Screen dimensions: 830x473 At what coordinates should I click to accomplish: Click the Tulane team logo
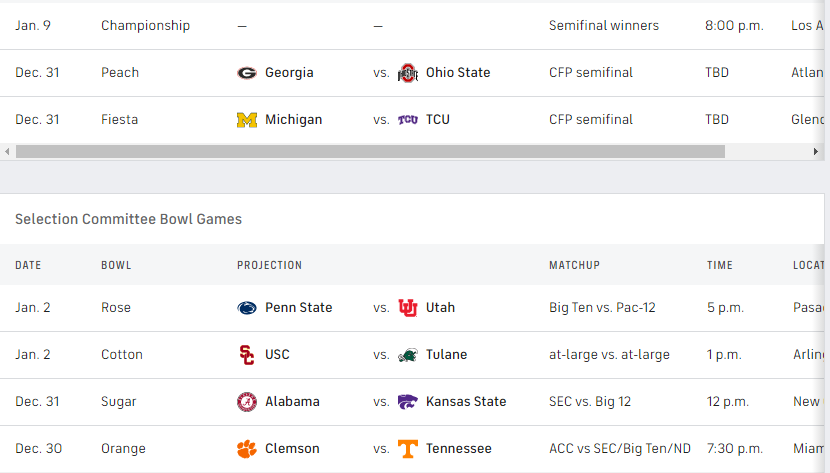tap(408, 355)
